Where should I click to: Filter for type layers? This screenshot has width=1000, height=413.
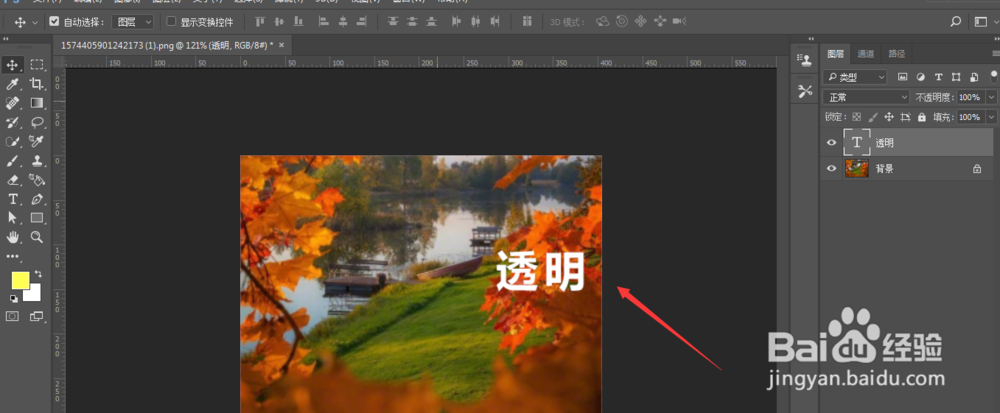tap(938, 77)
